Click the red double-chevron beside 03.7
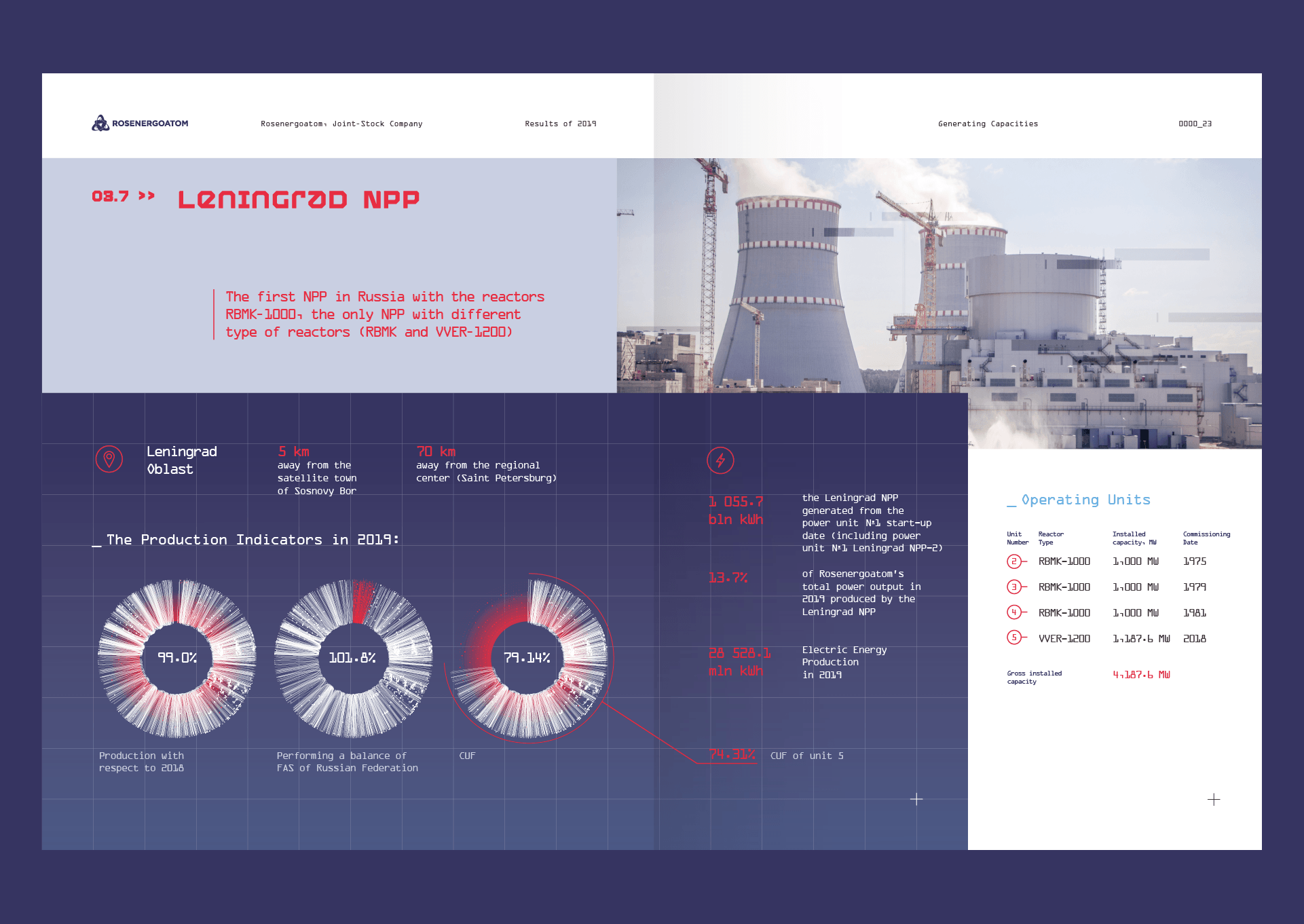Image resolution: width=1304 pixels, height=924 pixels. point(147,196)
